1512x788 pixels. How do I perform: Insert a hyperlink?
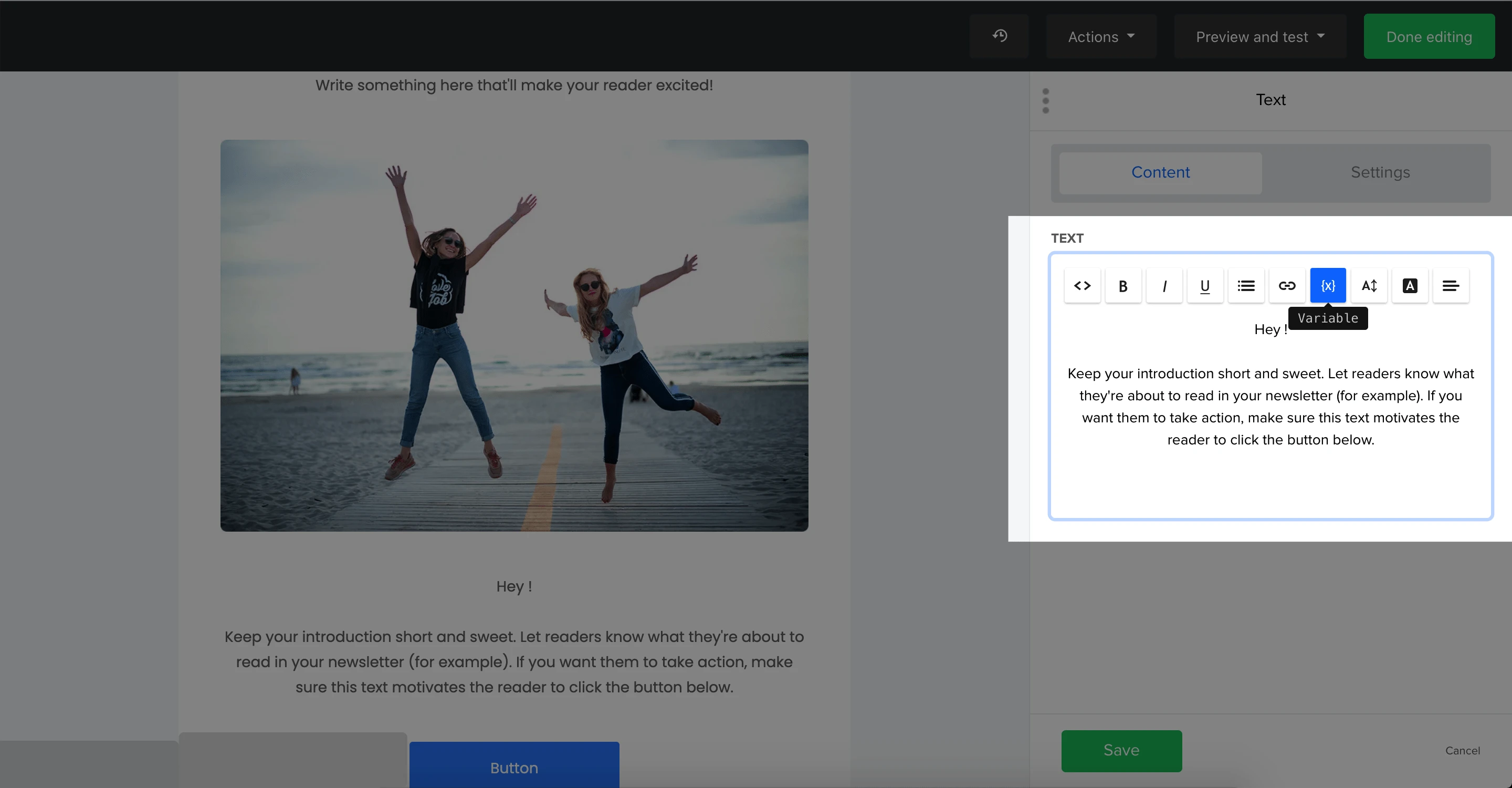pyautogui.click(x=1287, y=286)
